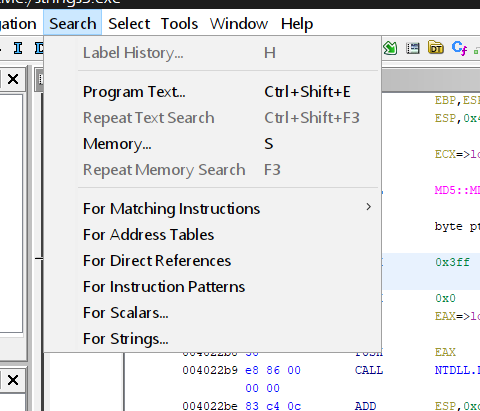
Task: Open the Data Type Manager DT folder icon
Action: click(x=436, y=48)
